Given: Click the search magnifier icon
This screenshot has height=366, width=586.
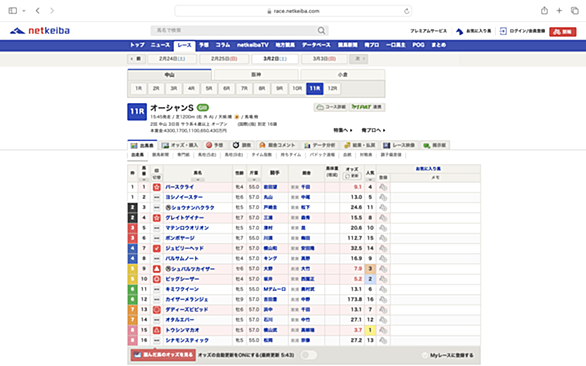Looking at the screenshot, I should coord(321,30).
